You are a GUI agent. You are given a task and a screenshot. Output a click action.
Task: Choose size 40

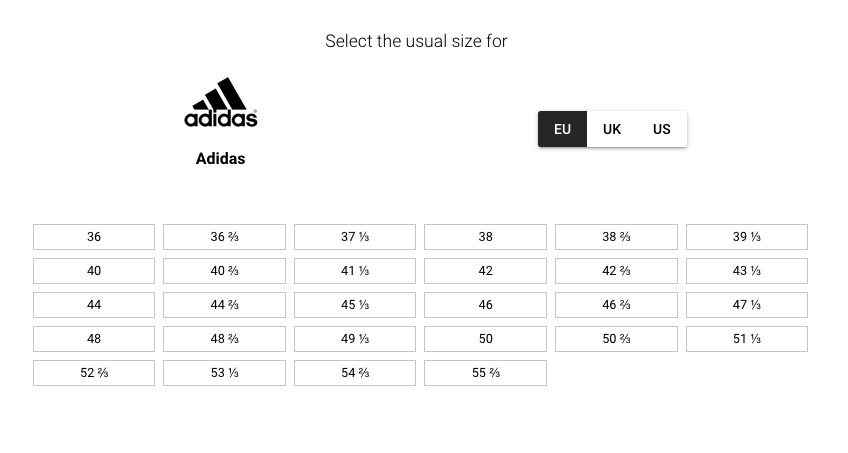click(94, 271)
